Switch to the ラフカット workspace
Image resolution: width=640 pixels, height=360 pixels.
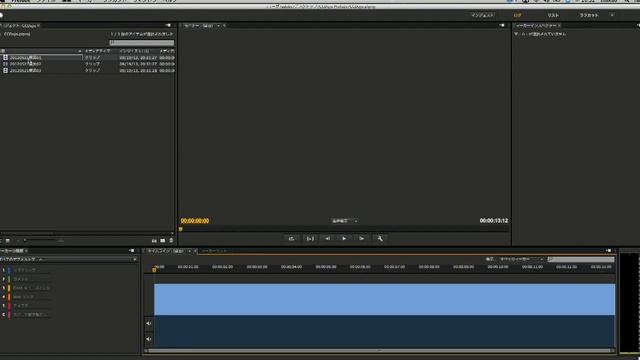589,15
